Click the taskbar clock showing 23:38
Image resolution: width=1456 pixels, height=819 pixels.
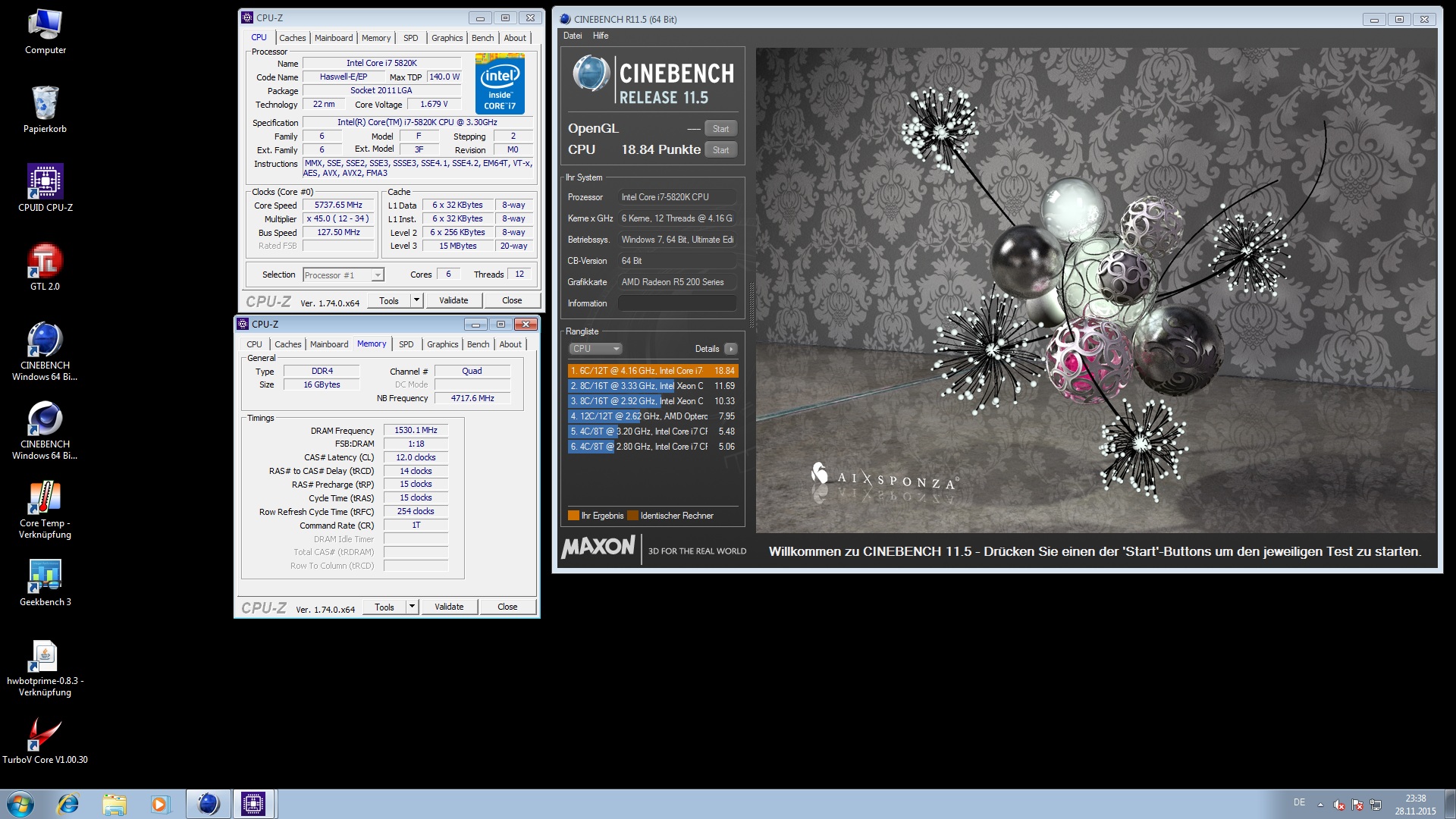[1415, 805]
